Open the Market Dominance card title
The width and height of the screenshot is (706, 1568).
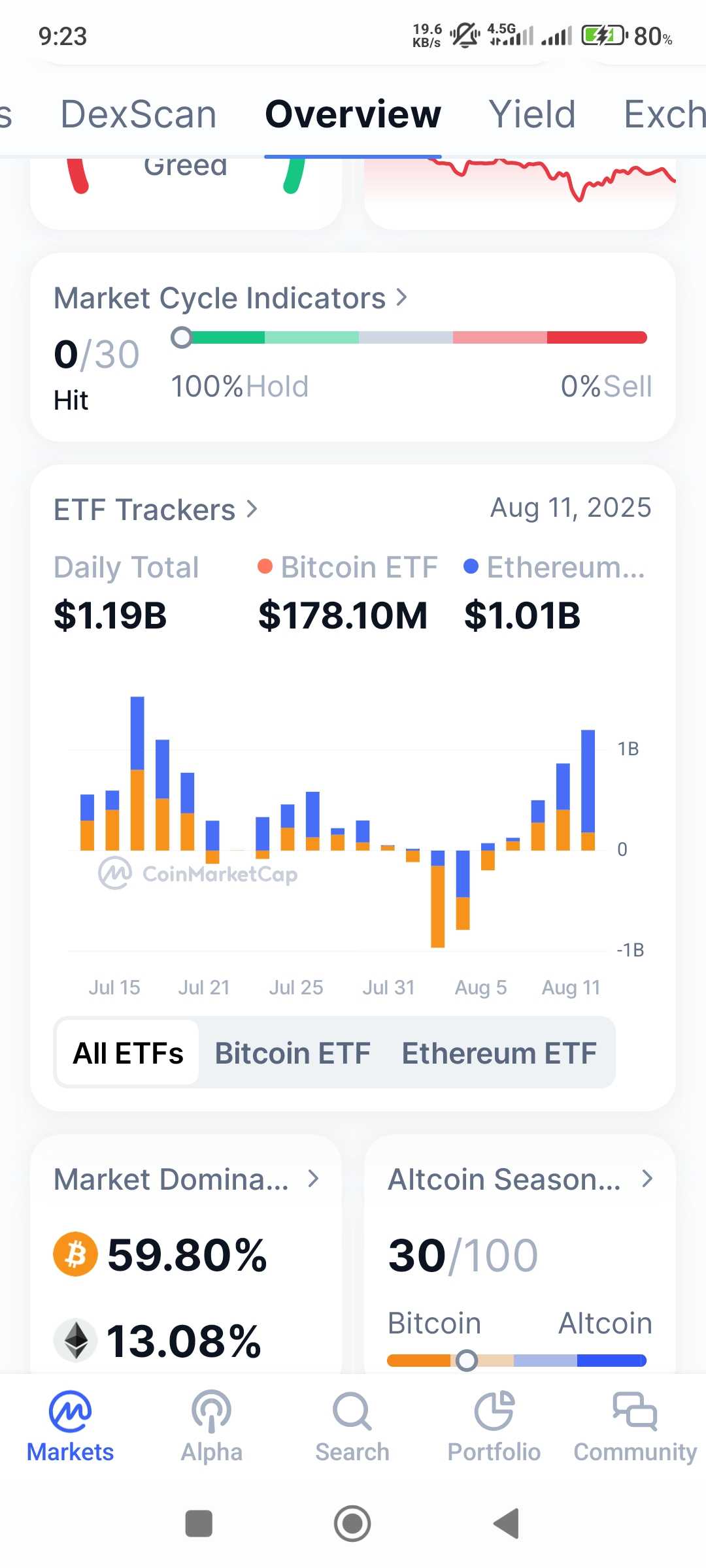coord(171,1179)
